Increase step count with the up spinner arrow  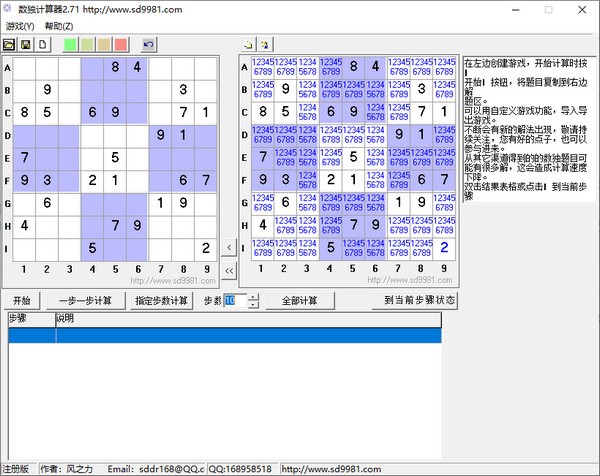point(253,296)
